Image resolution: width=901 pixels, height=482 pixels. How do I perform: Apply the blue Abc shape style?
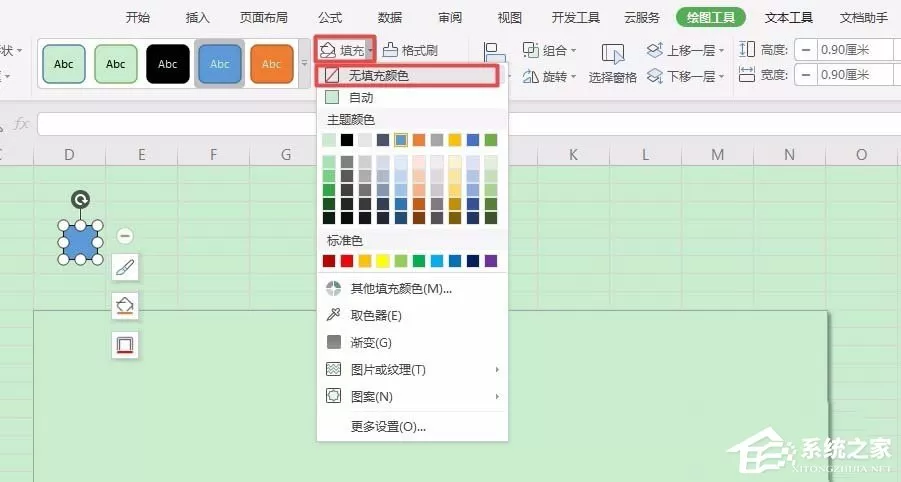tap(220, 64)
